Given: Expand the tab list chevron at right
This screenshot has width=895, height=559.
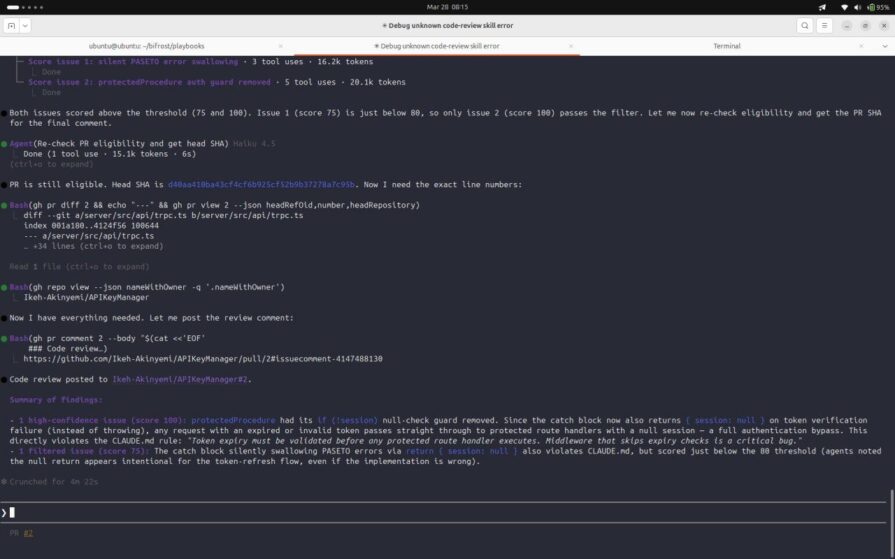Looking at the screenshot, I should tap(884, 46).
